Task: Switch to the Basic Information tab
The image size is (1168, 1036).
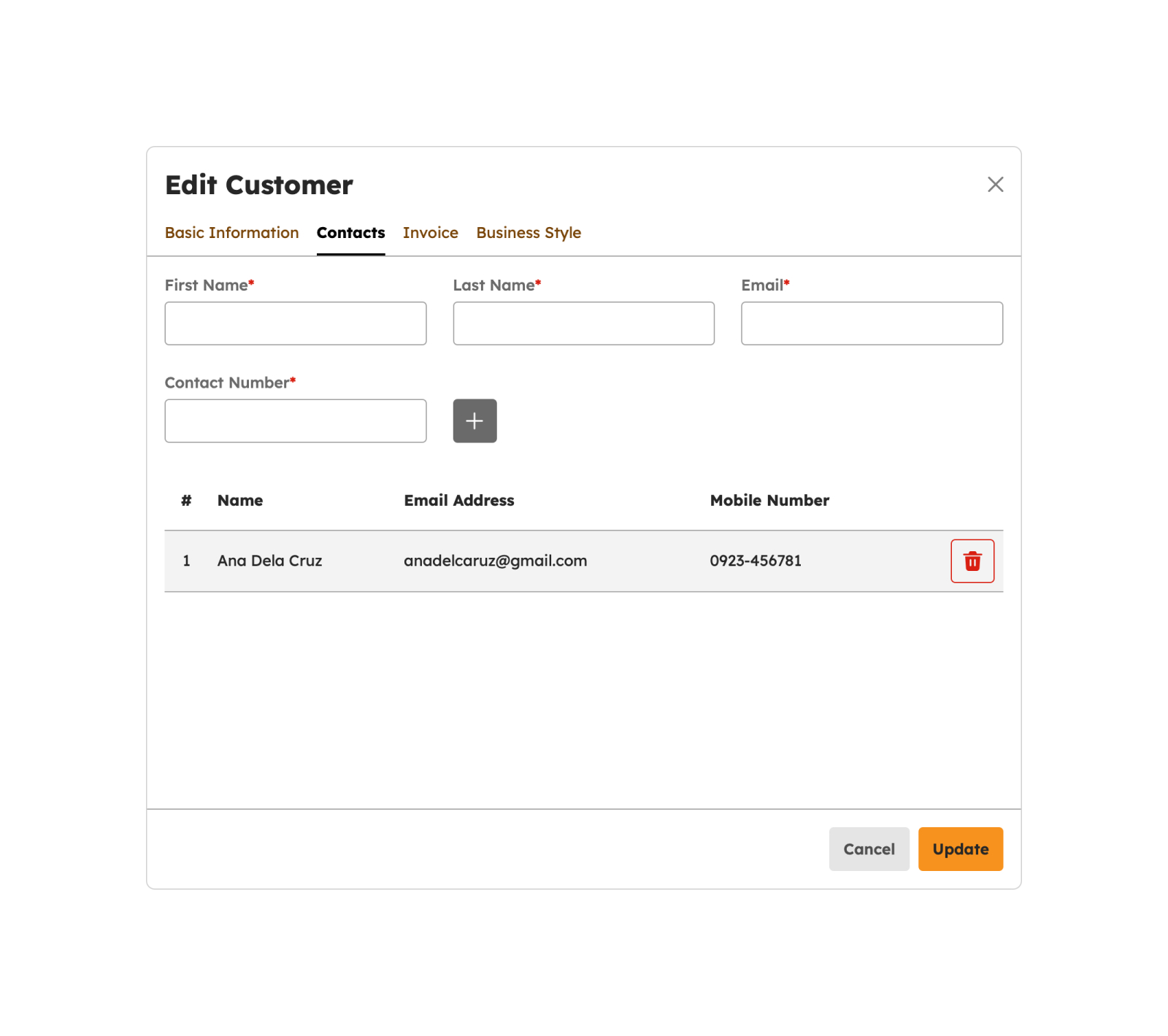Action: click(x=232, y=232)
